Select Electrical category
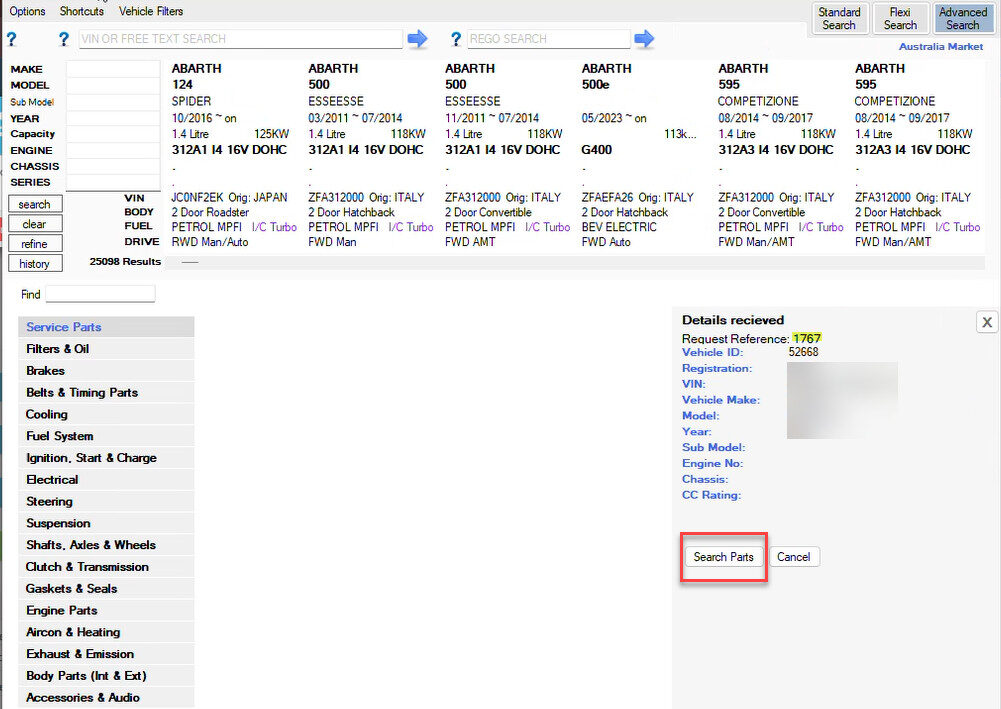The image size is (1001, 709). coord(107,479)
